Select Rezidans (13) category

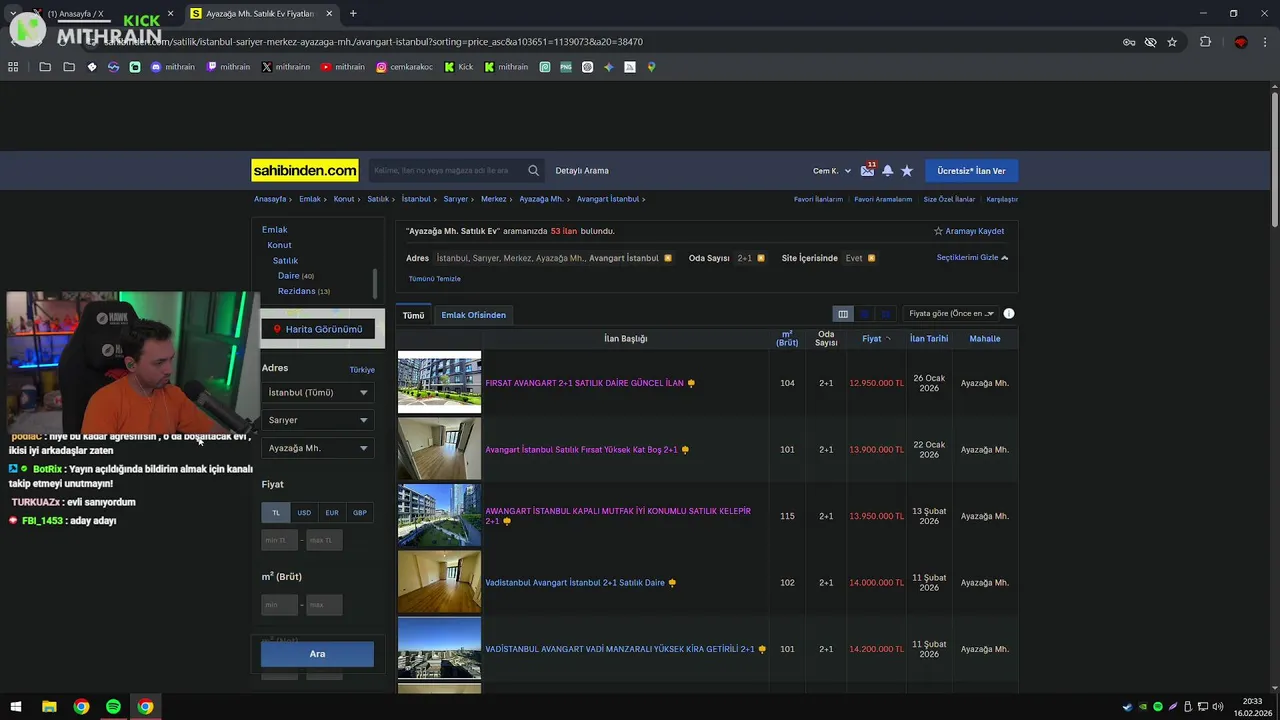[x=304, y=291]
